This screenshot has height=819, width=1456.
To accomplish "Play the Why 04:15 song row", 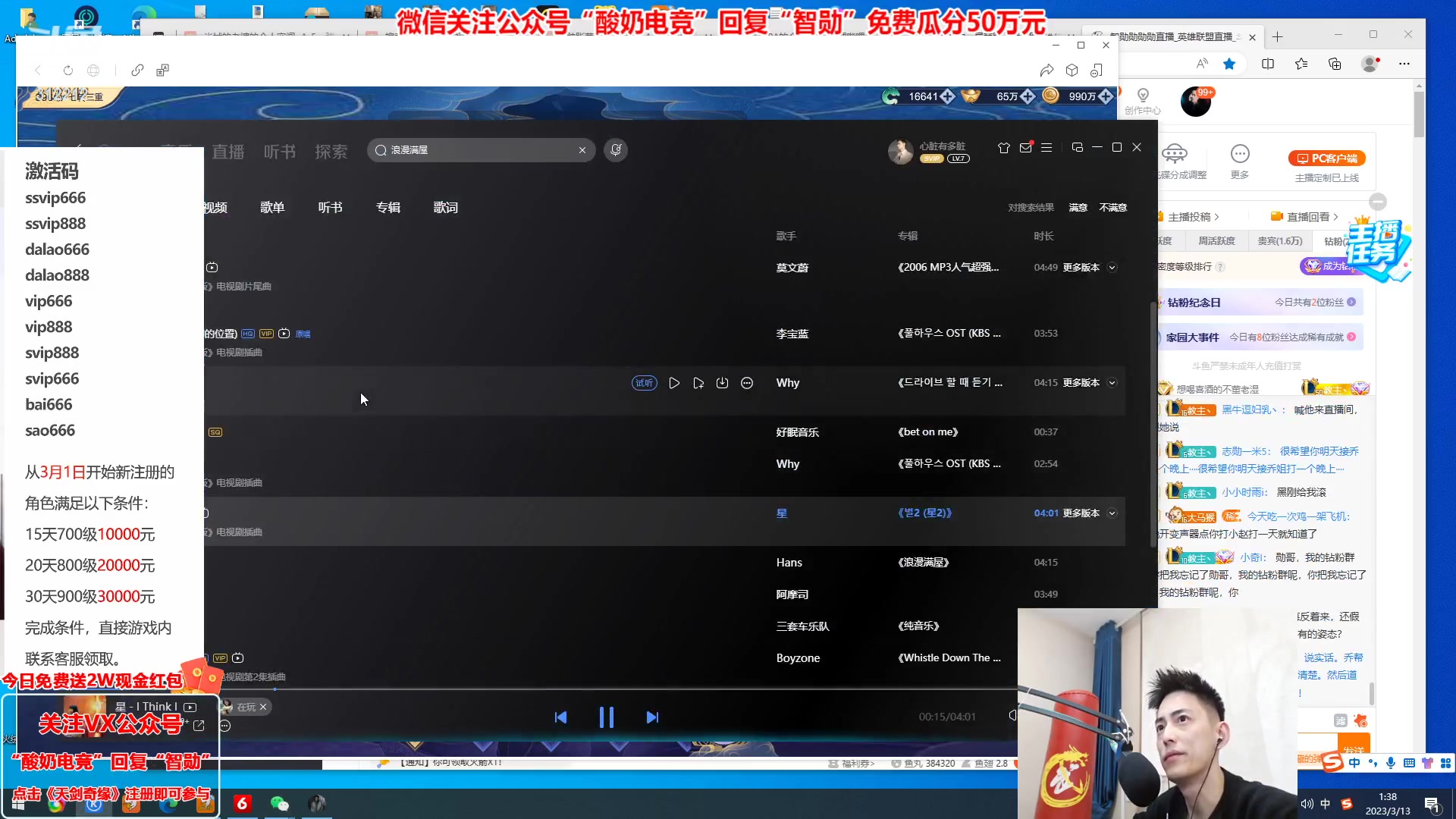I will click(674, 383).
